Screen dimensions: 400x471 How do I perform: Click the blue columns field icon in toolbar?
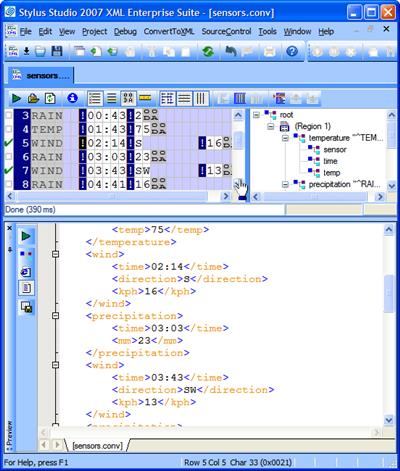coord(240,98)
